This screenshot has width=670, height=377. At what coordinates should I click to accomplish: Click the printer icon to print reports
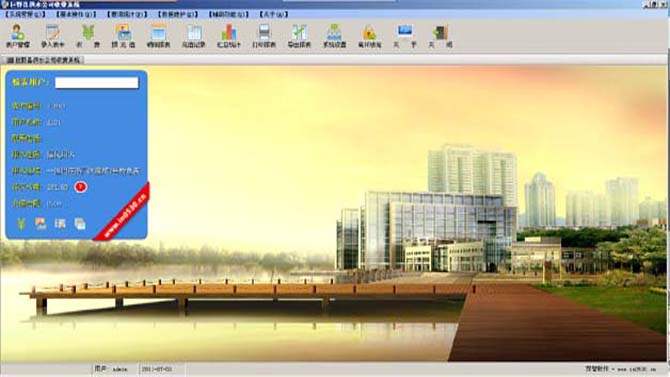click(264, 36)
